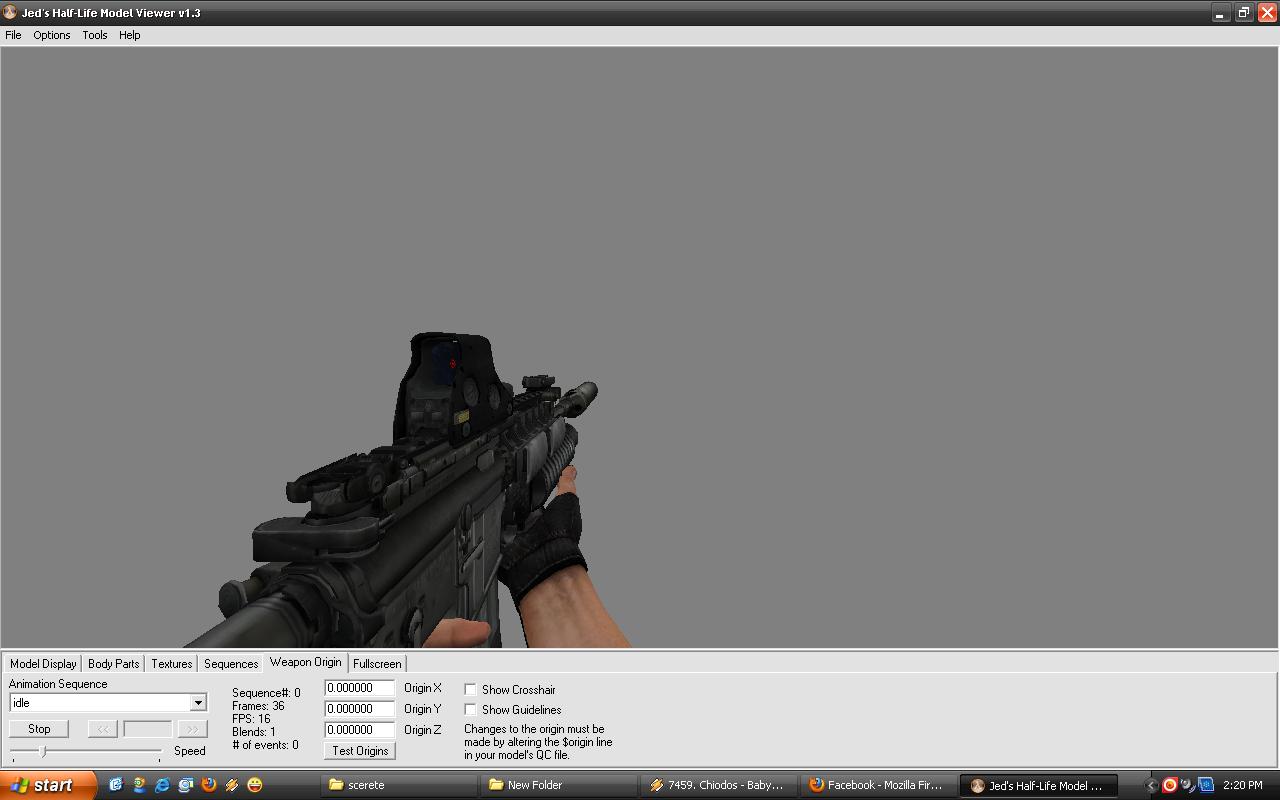The width and height of the screenshot is (1280, 800).
Task: Open the Help menu
Action: coord(130,35)
